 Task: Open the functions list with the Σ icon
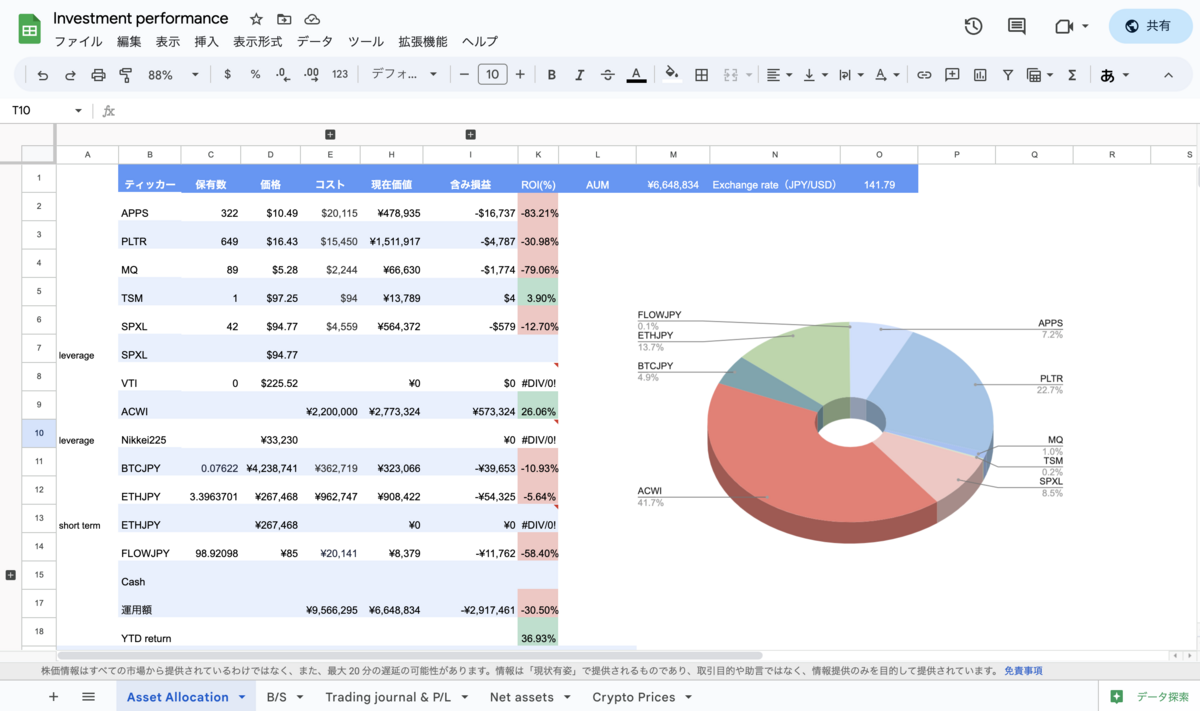click(x=1071, y=74)
